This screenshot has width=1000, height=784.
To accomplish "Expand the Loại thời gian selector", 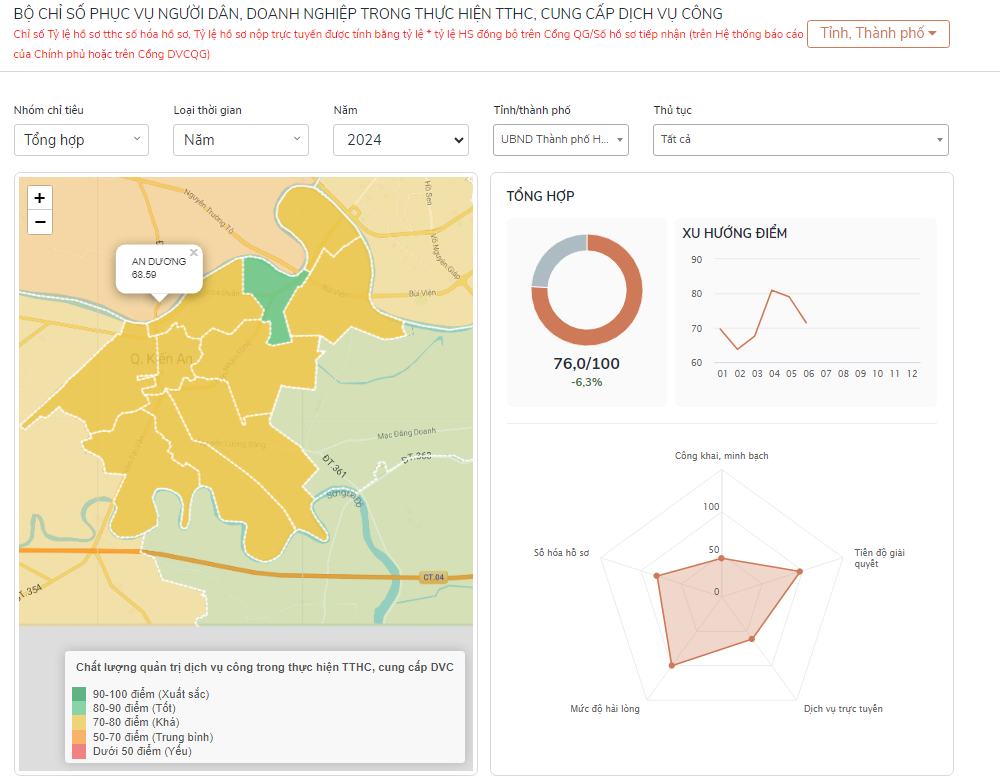I will [241, 140].
